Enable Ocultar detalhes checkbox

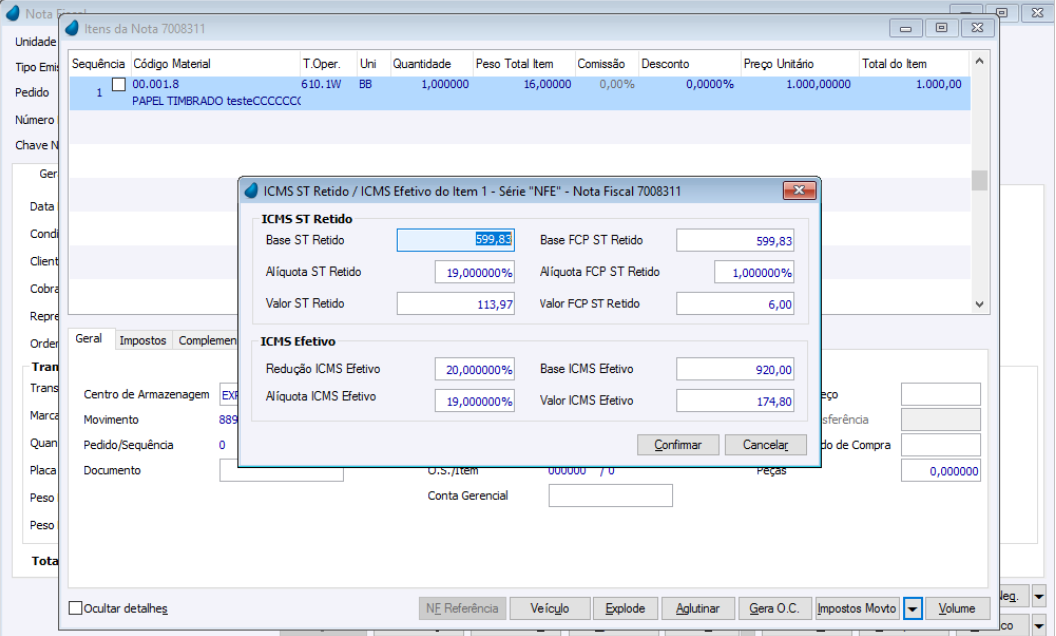pyautogui.click(x=75, y=608)
